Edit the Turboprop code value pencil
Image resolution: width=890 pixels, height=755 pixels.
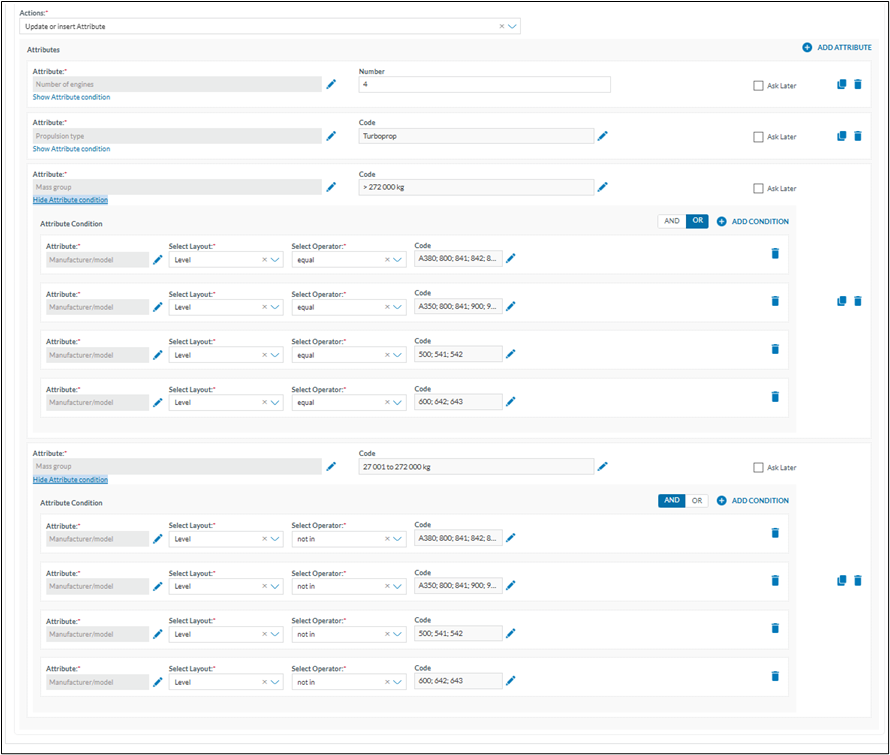point(603,136)
